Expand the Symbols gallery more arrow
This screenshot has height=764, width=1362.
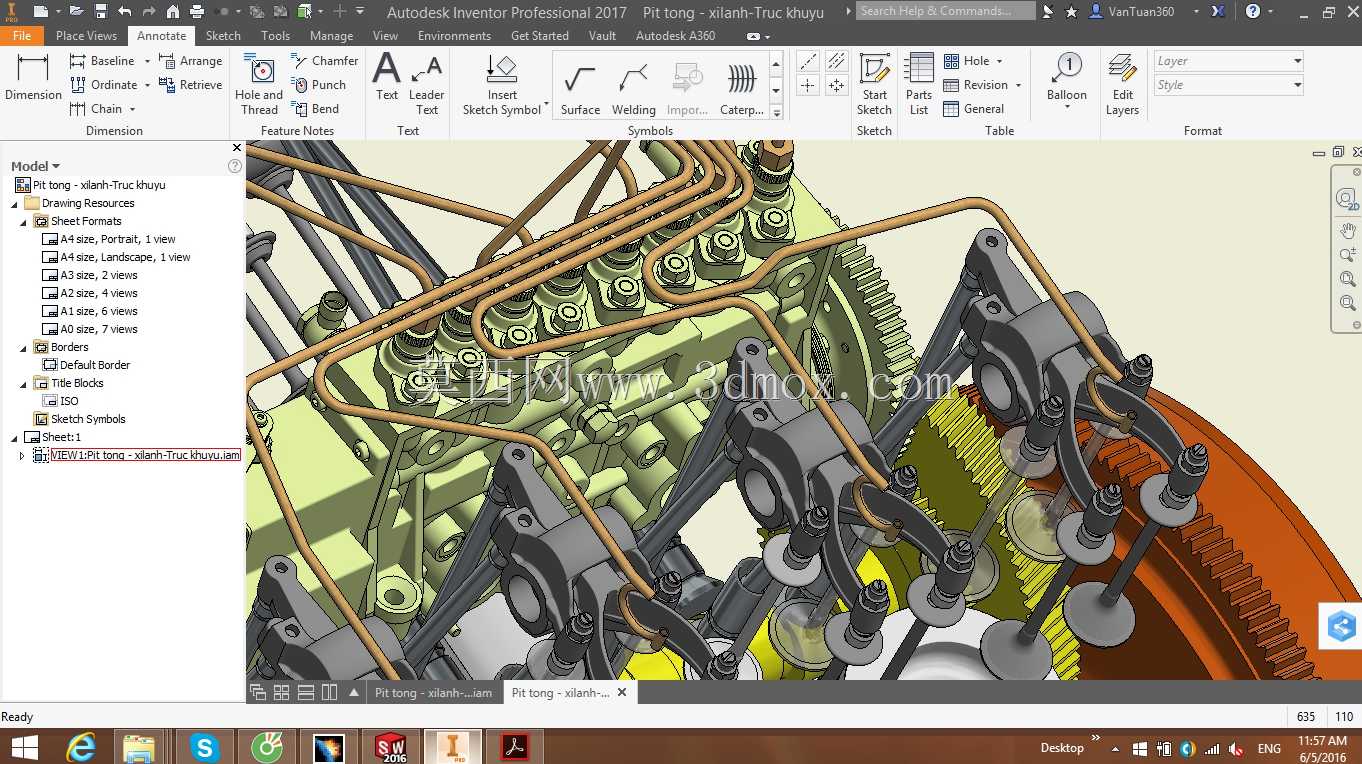point(776,113)
